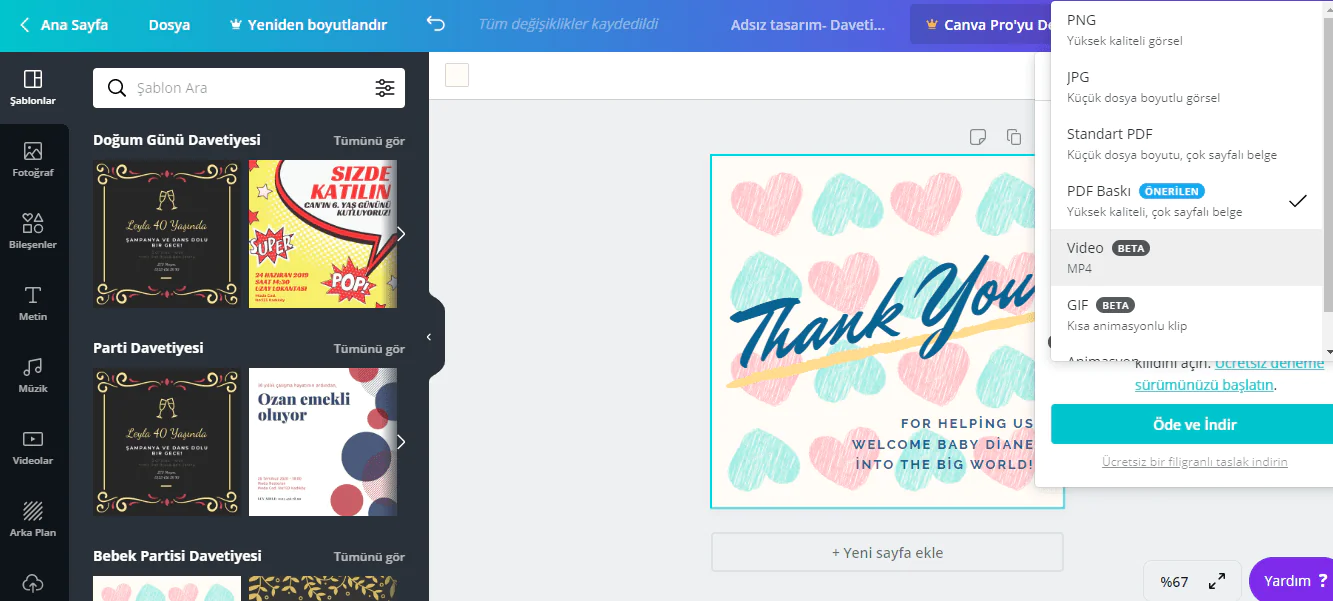Open the Dosya menu

168,24
